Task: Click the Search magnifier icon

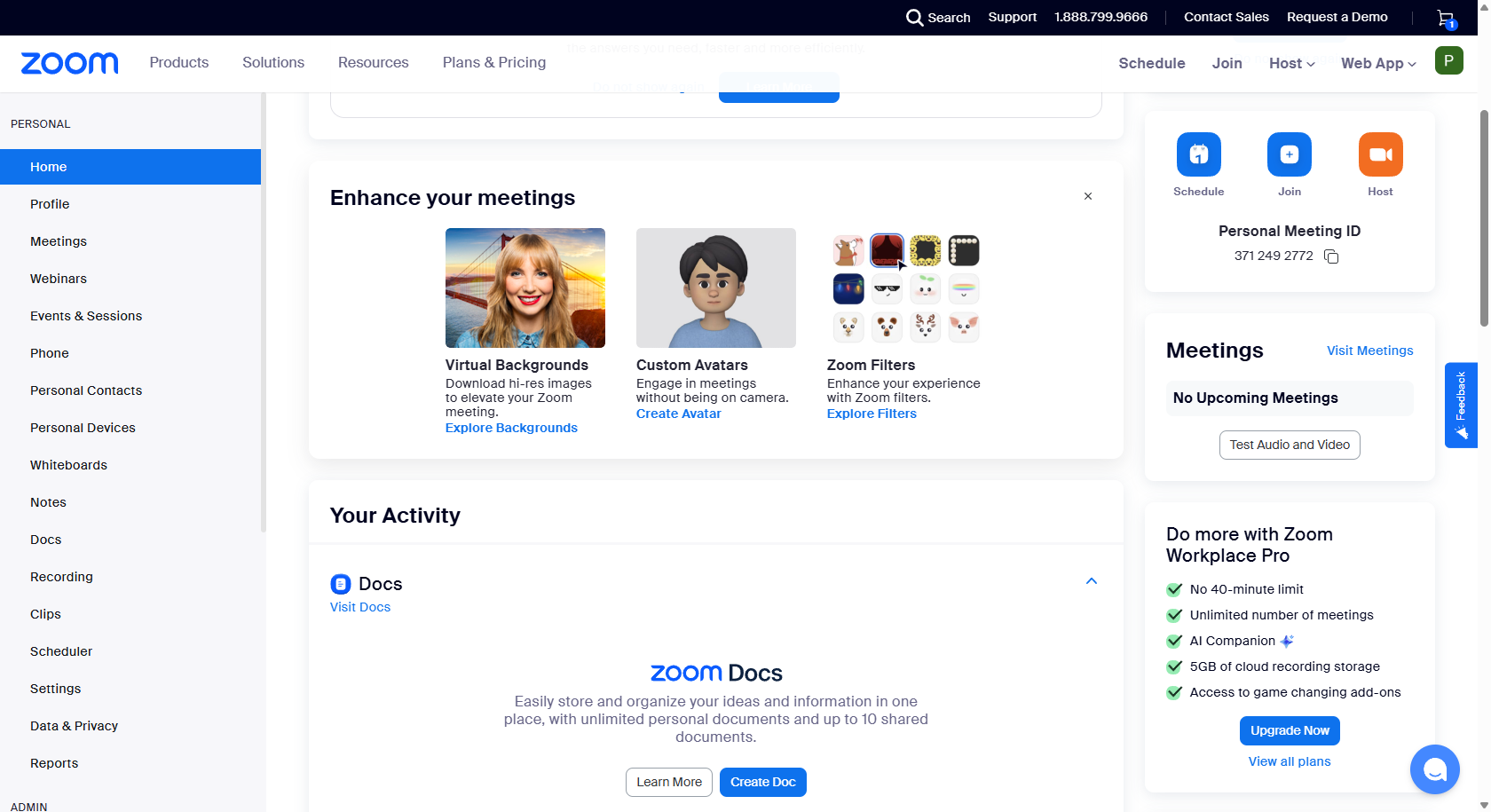Action: [x=914, y=17]
